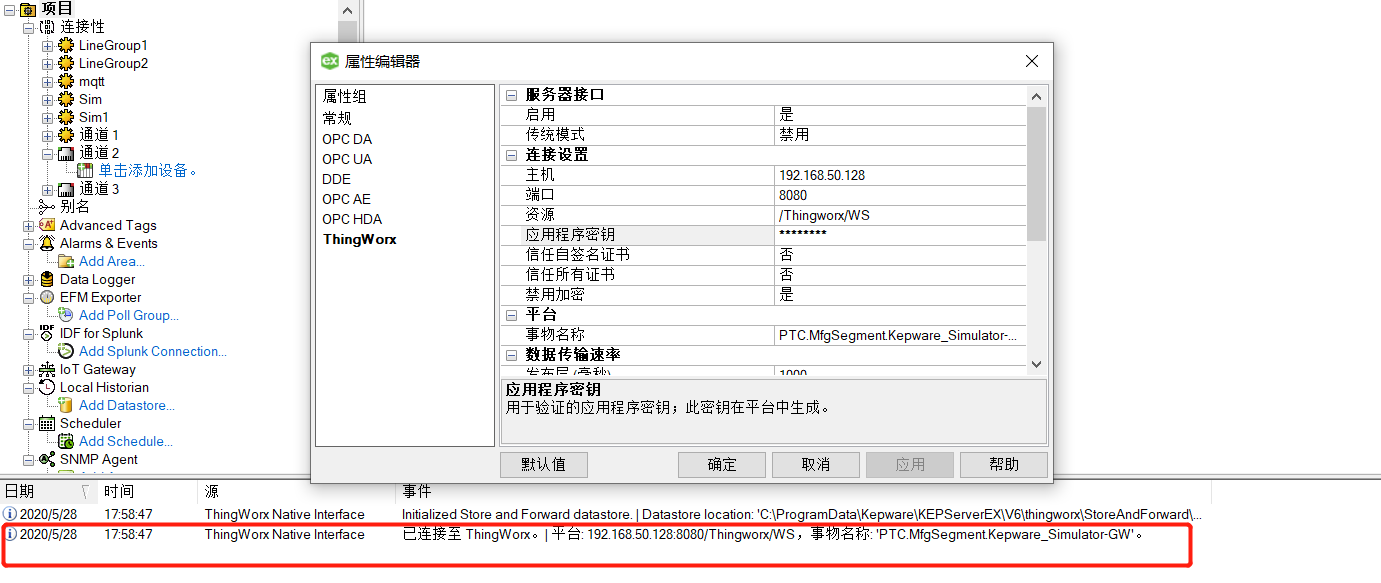This screenshot has height=583, width=1381.
Task: Click the 项目 project root icon
Action: 28,9
